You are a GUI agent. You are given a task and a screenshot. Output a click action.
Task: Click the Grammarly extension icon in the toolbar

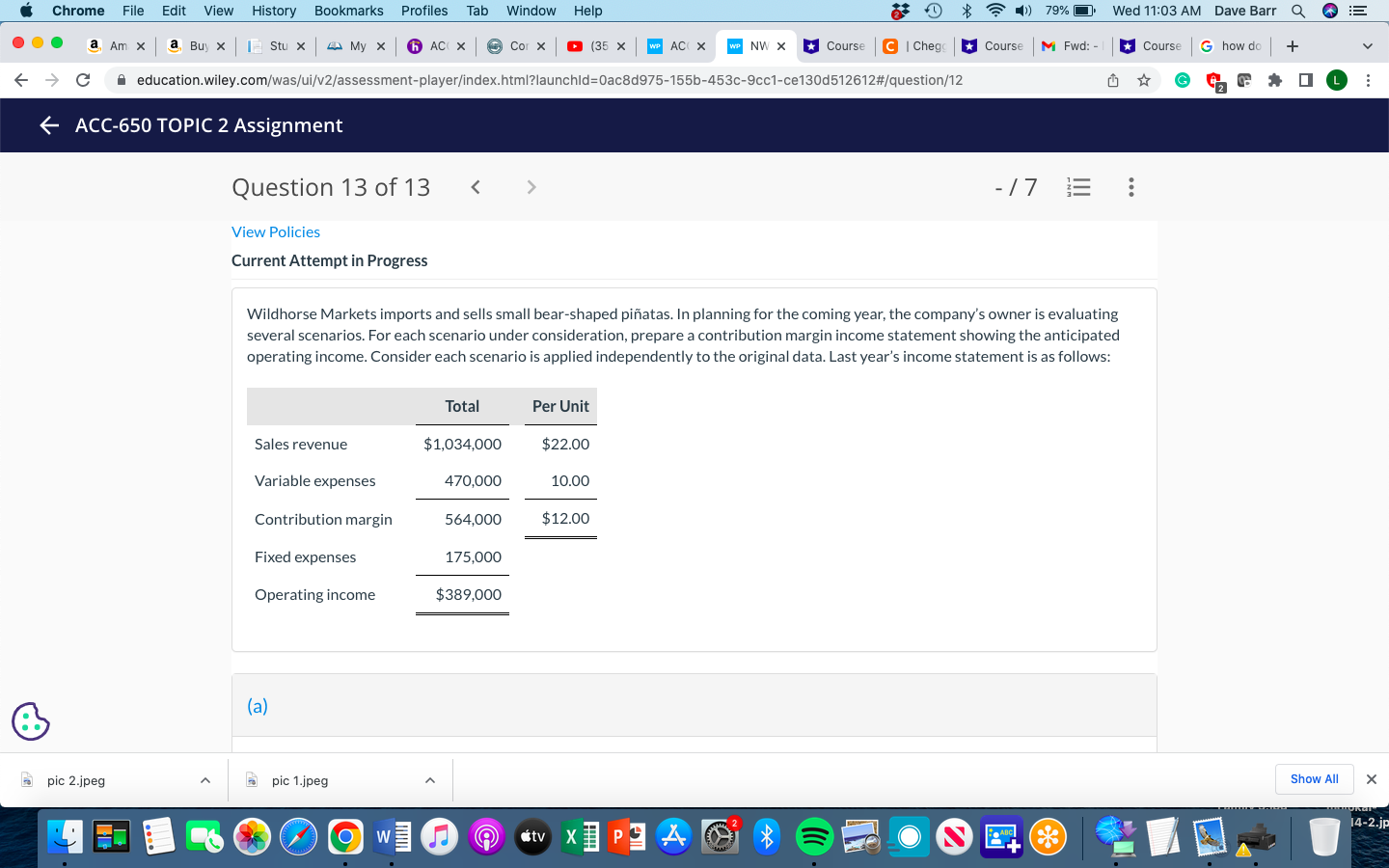(1185, 79)
